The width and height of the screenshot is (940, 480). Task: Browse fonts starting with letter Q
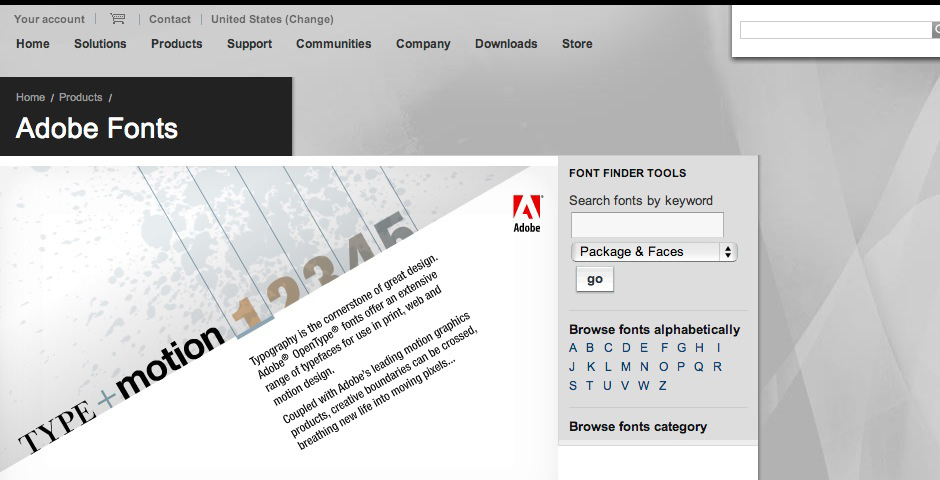(699, 367)
